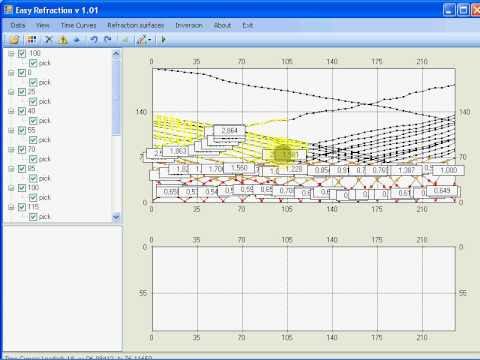The image size is (480, 360).
Task: Open the Refraction surfaces menu
Action: (x=136, y=25)
